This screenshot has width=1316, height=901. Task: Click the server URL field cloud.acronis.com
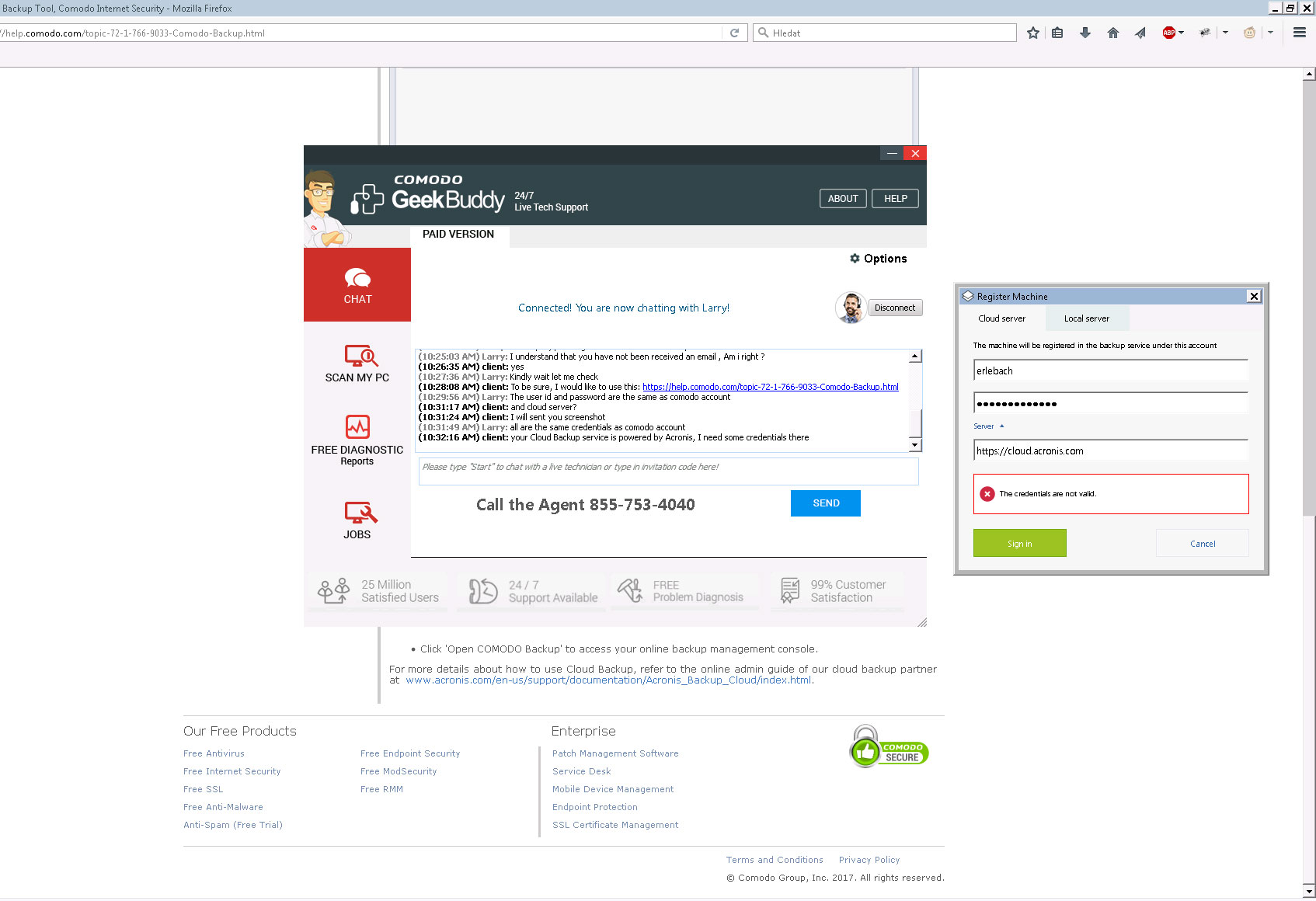pyautogui.click(x=1111, y=450)
